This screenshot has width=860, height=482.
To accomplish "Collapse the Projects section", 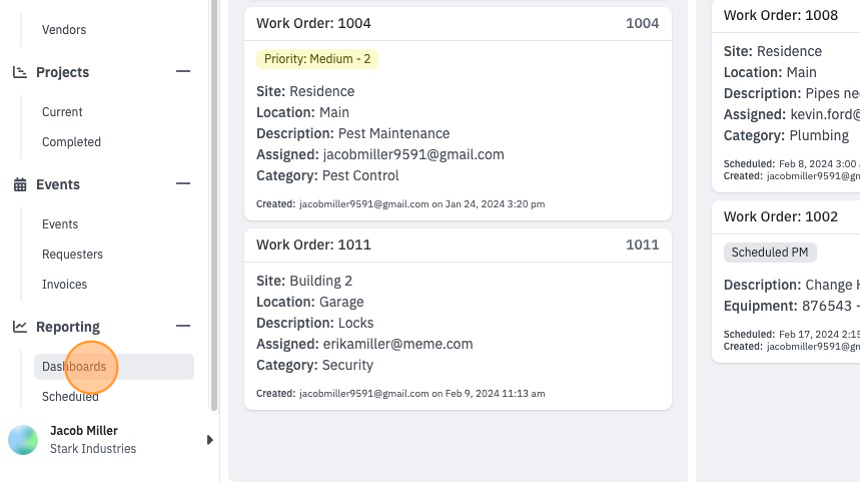I will (x=183, y=71).
